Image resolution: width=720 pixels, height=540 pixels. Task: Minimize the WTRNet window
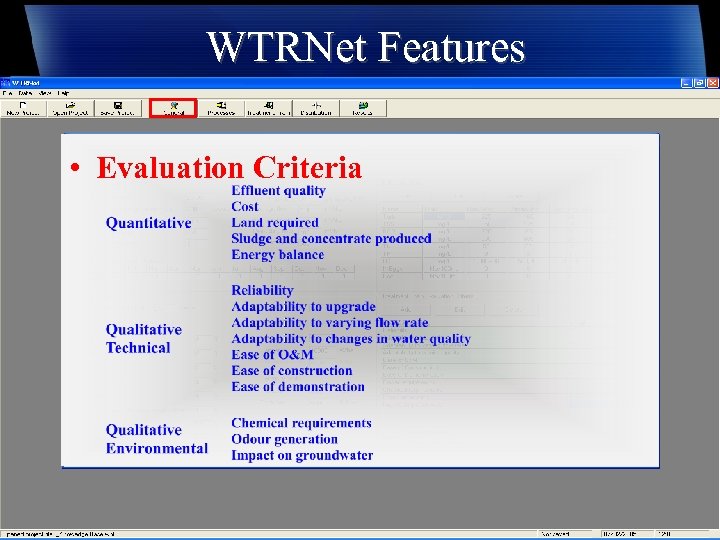[686, 83]
